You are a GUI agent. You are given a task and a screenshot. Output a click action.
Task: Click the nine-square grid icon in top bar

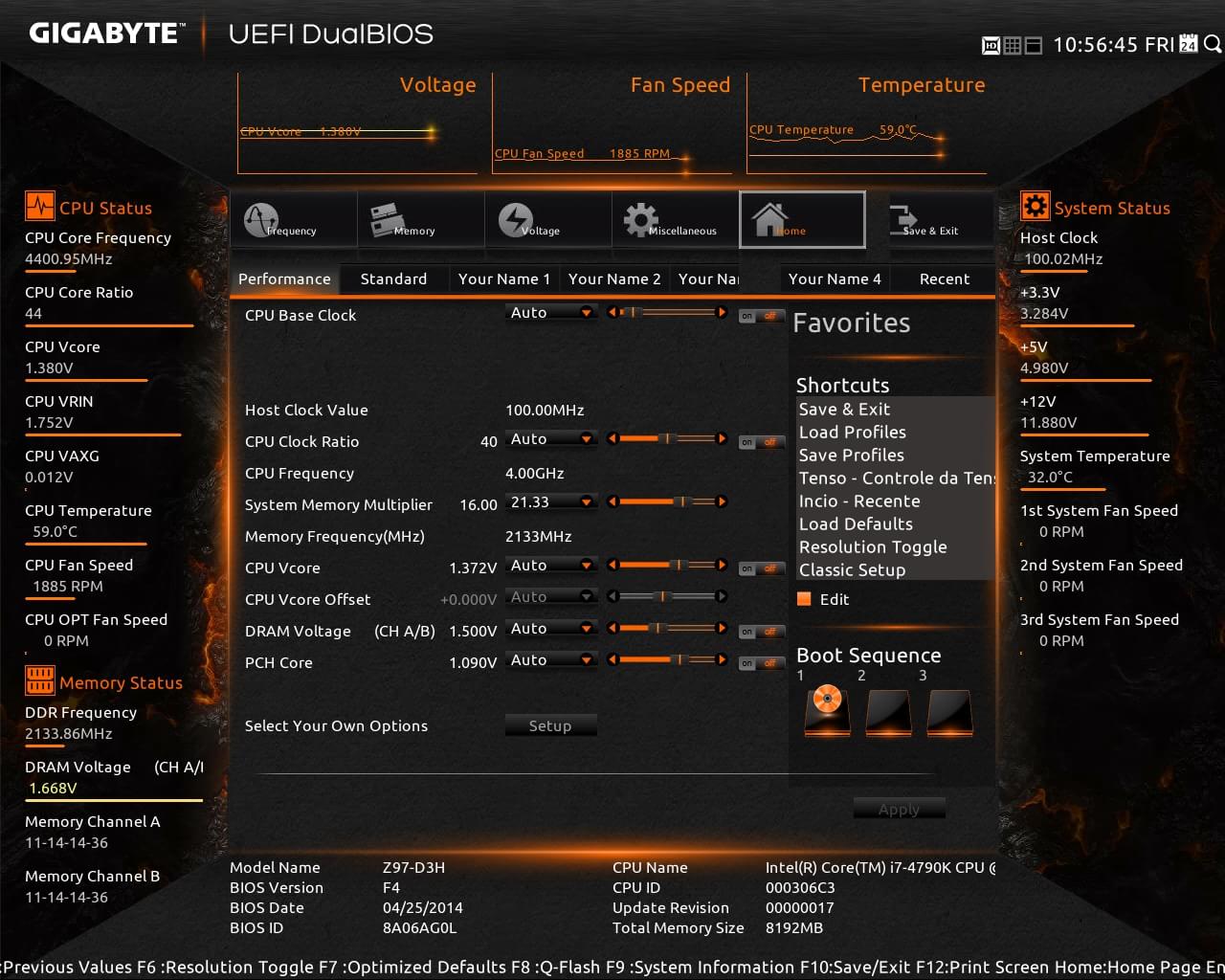[x=1013, y=45]
